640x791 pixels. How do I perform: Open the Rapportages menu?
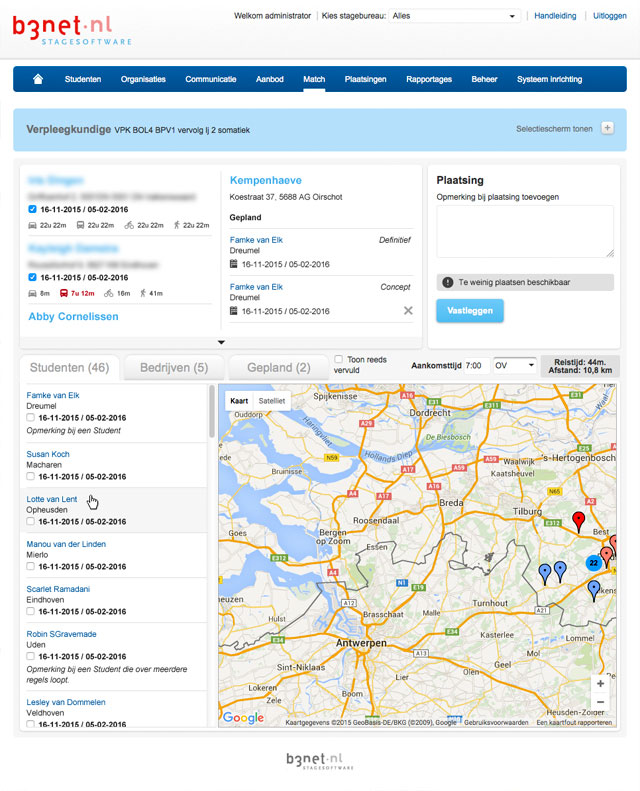pos(429,79)
